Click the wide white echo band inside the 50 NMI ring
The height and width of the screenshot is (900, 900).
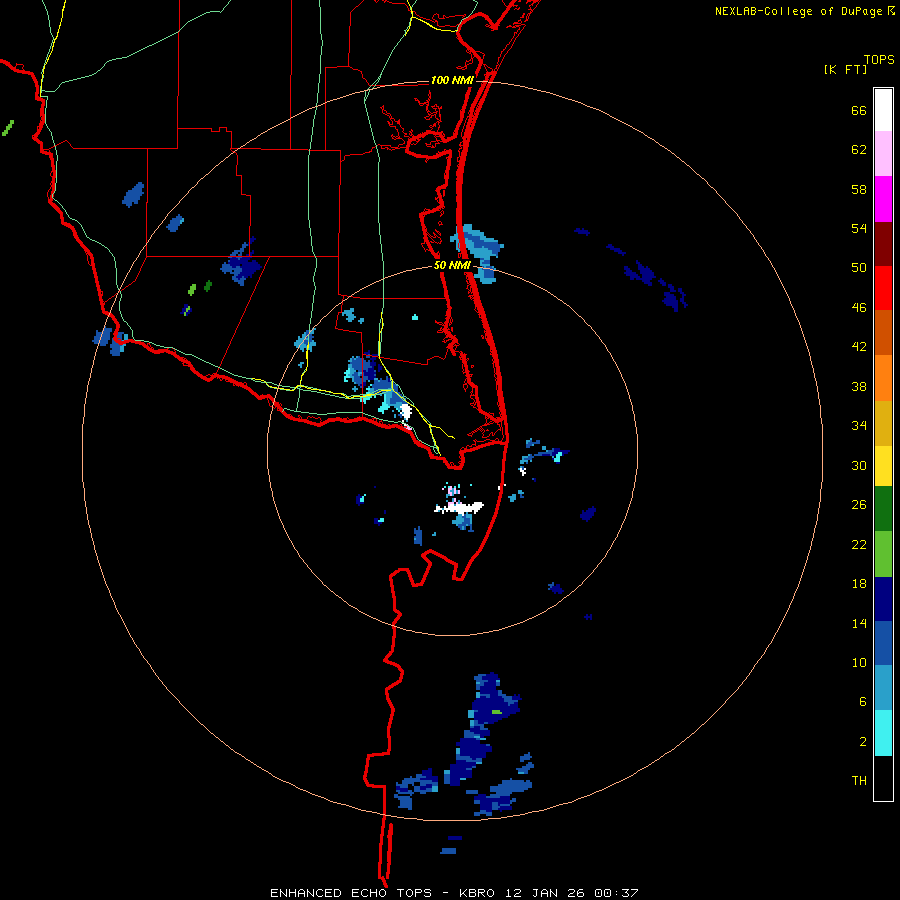(x=459, y=507)
